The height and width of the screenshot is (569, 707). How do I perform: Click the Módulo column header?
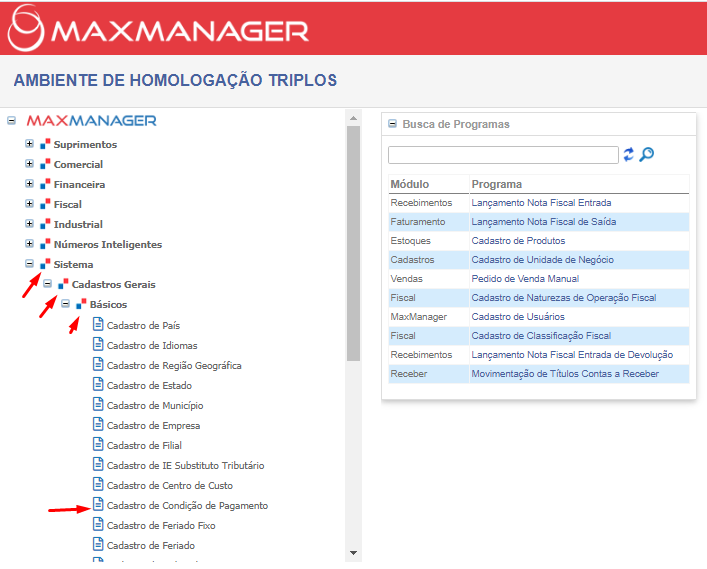tap(409, 184)
